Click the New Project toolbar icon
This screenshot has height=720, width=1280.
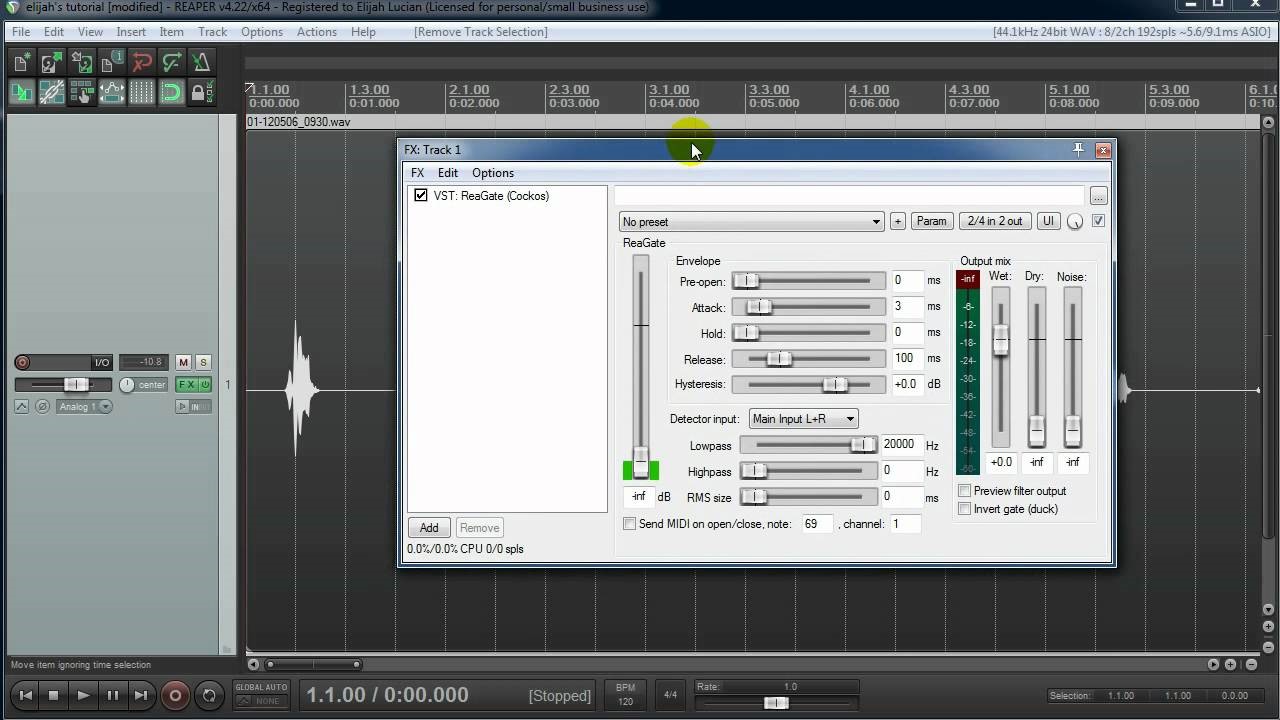tap(22, 62)
